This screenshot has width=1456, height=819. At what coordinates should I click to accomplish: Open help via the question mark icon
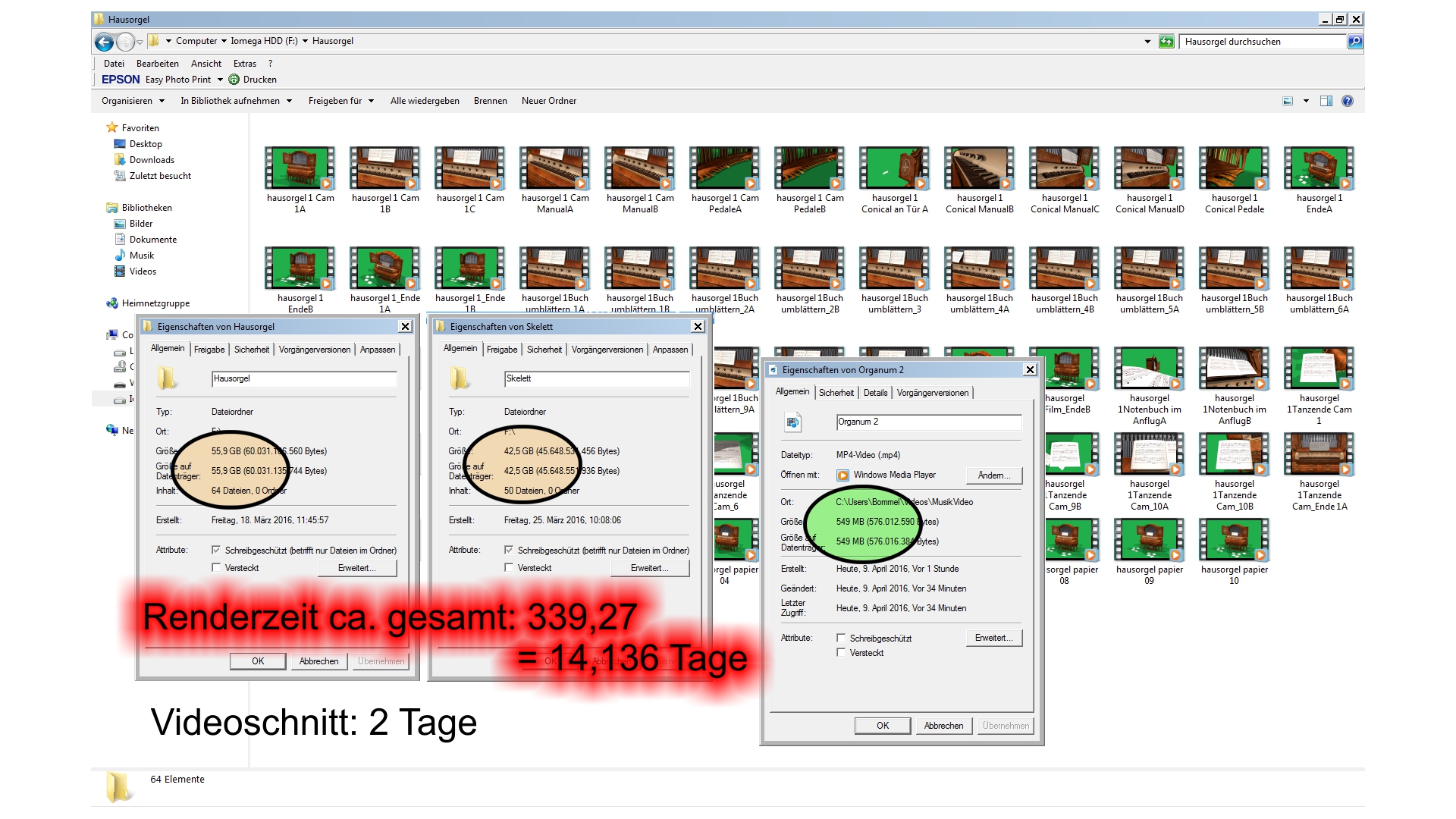tap(1348, 101)
